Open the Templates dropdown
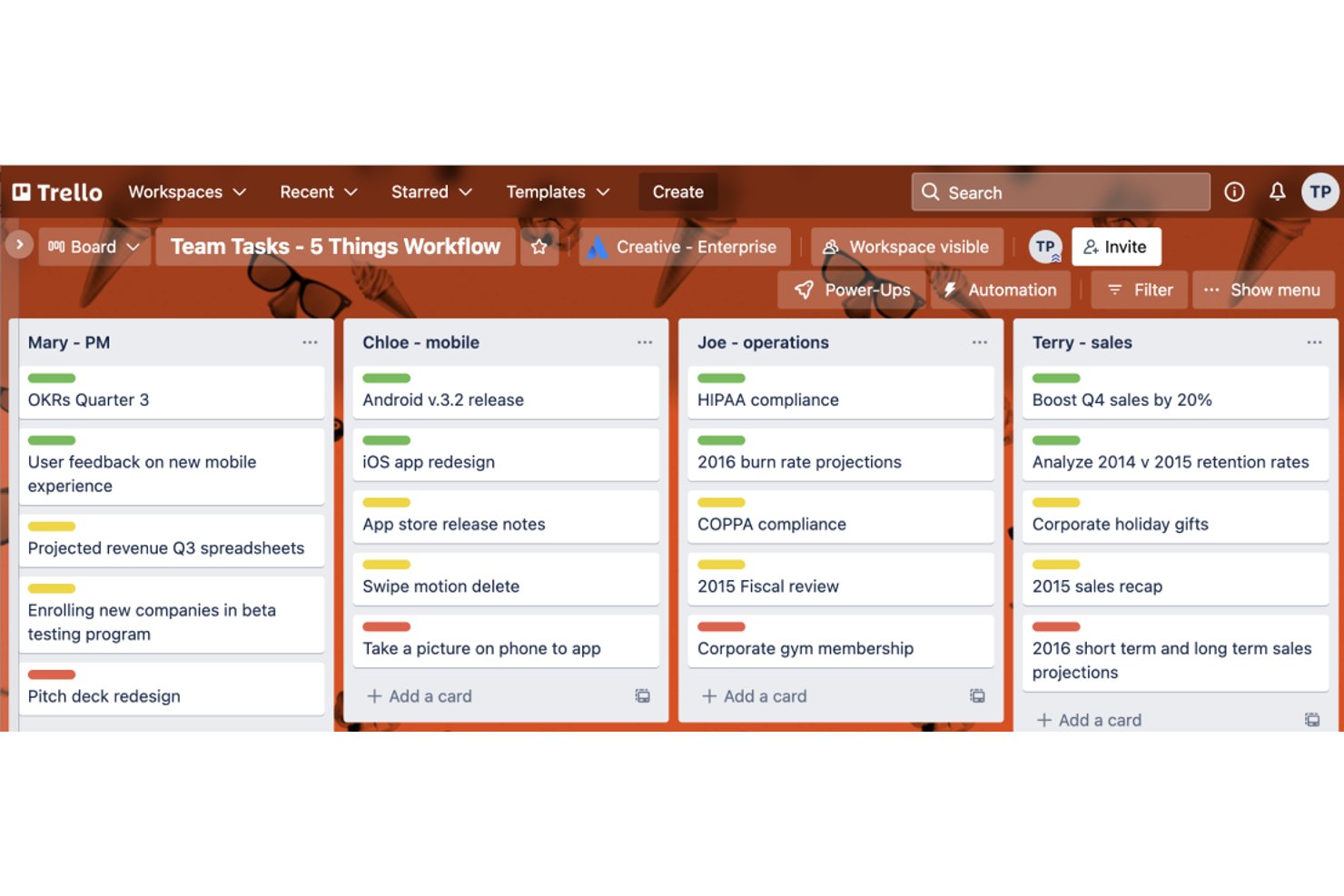This screenshot has height=896, width=1344. pos(558,192)
